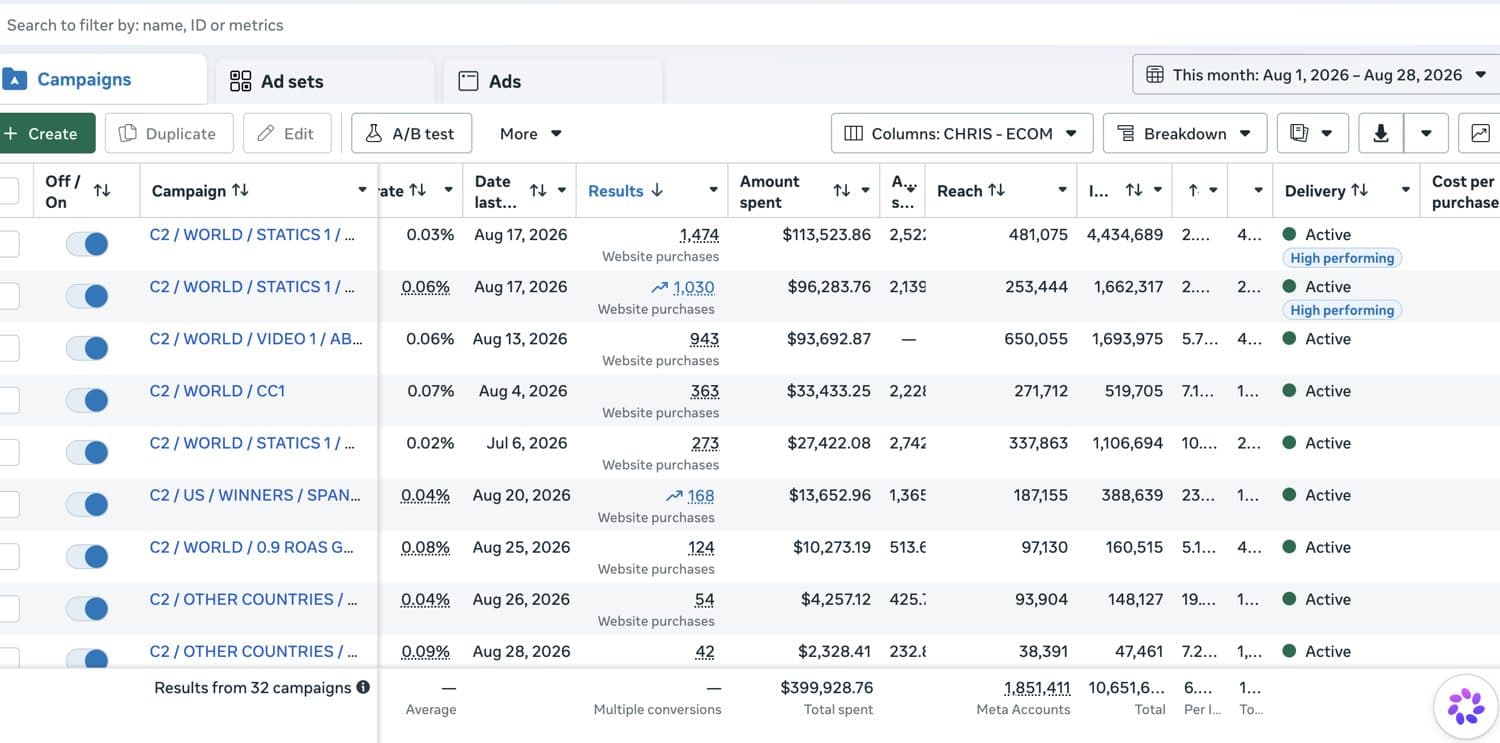This screenshot has height=743, width=1500.
Task: Click the Edit button
Action: 287,133
